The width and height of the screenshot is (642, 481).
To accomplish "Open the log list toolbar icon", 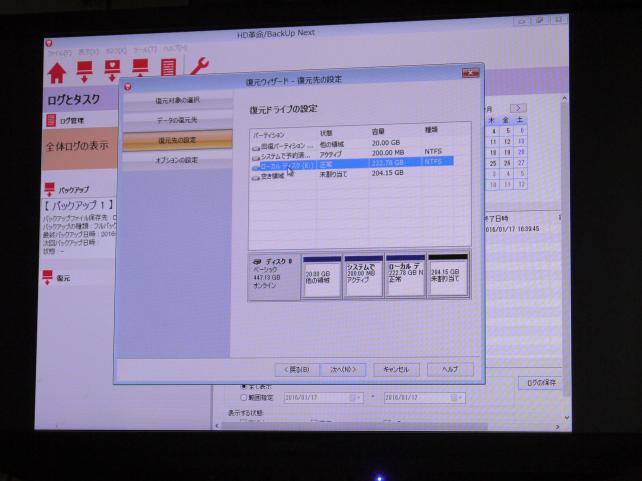I will click(168, 68).
